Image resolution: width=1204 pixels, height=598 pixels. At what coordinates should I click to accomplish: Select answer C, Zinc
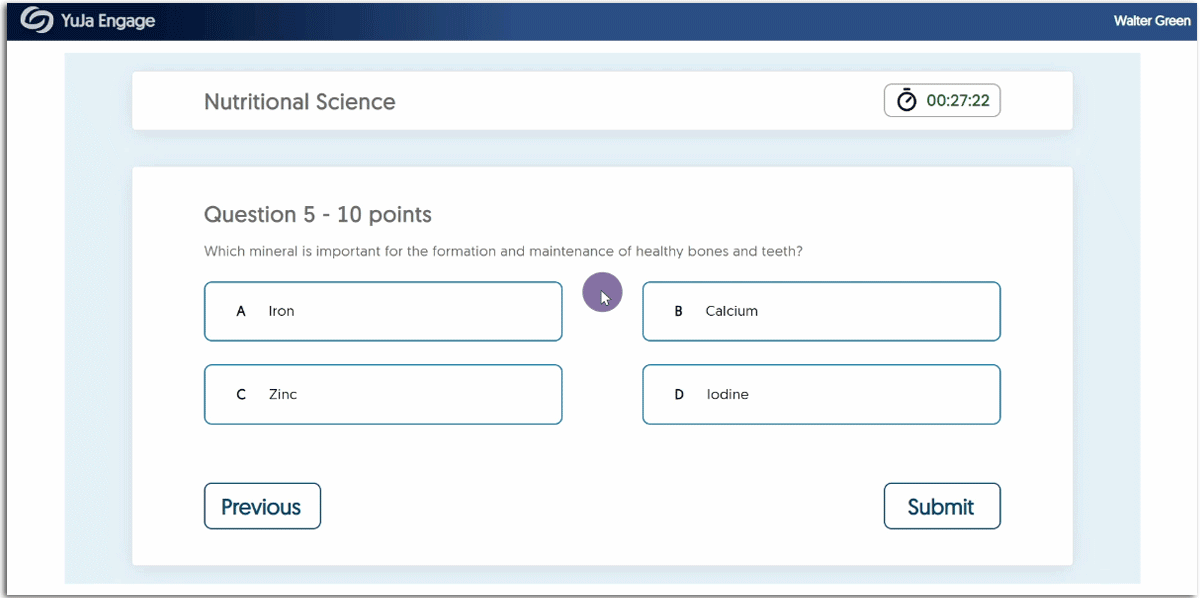coord(383,394)
